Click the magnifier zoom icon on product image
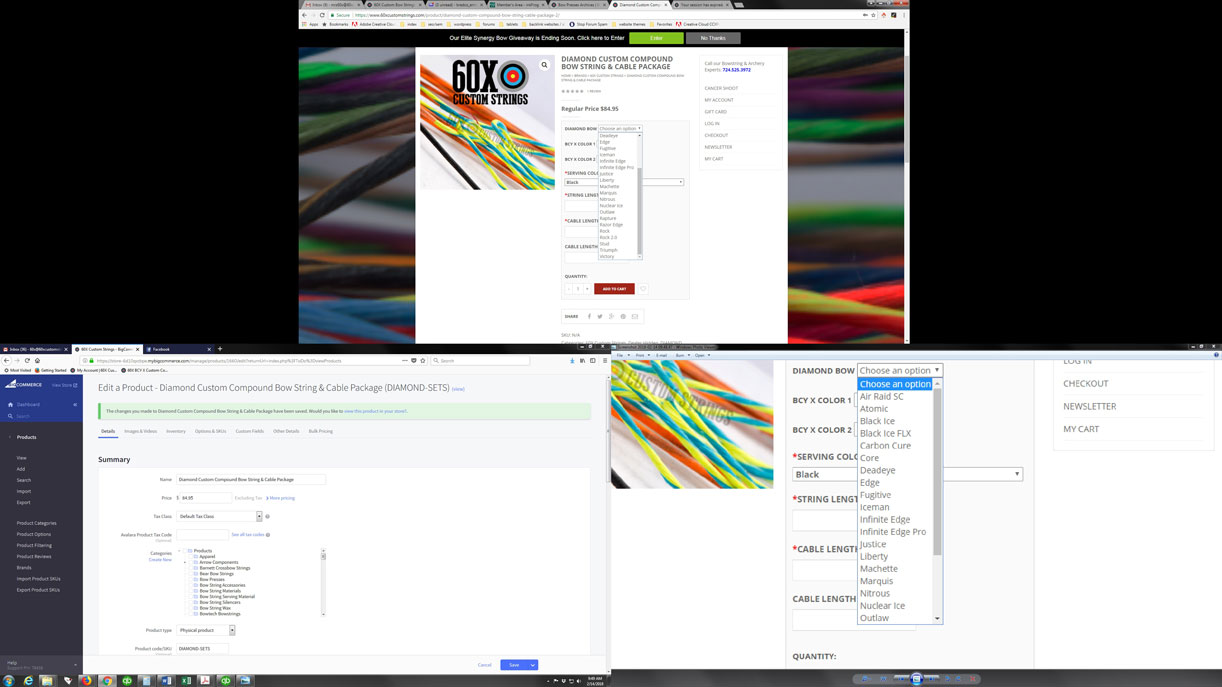 click(544, 65)
